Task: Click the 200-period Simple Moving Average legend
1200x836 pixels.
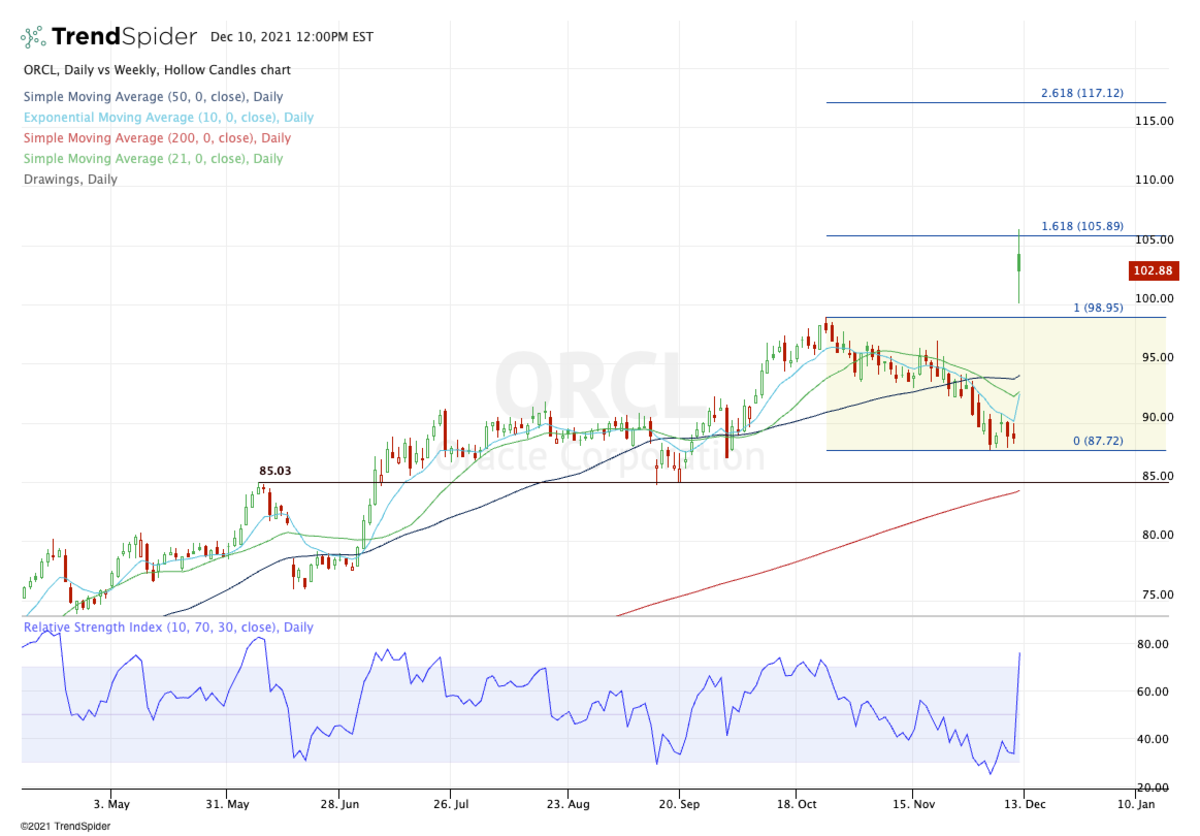Action: tap(156, 138)
